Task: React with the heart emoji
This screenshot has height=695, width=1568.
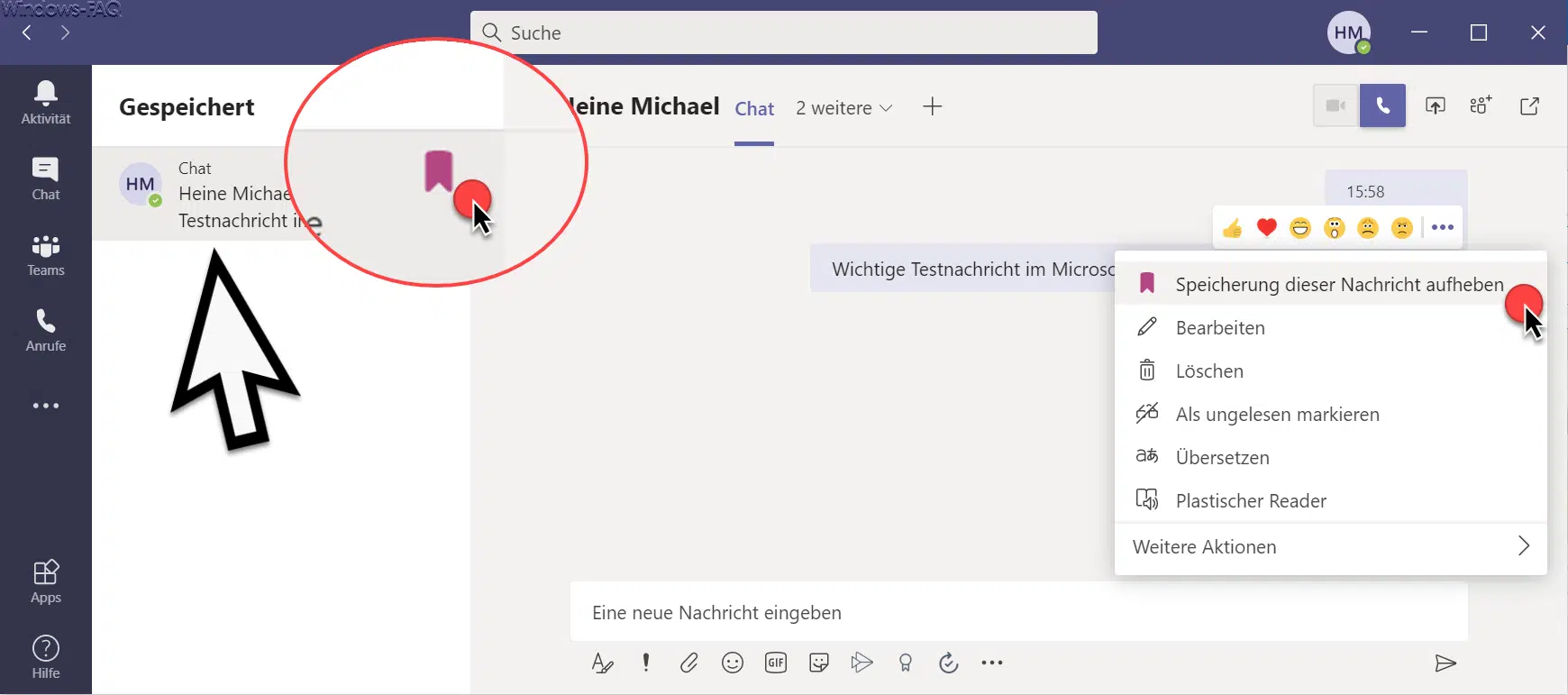Action: tap(1266, 228)
